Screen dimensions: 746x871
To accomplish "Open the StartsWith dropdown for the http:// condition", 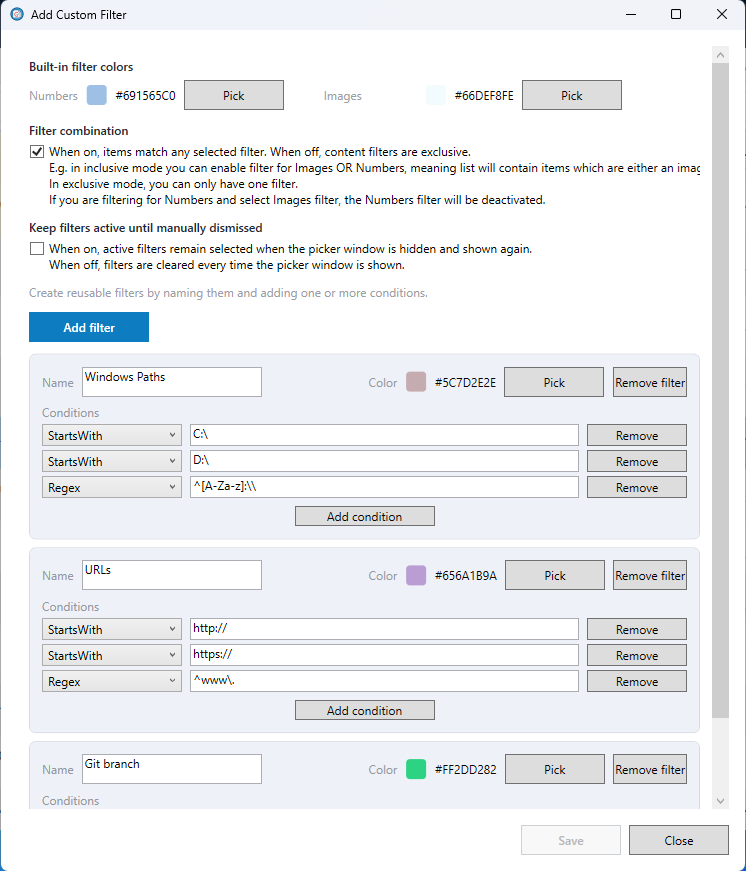I will pos(111,629).
